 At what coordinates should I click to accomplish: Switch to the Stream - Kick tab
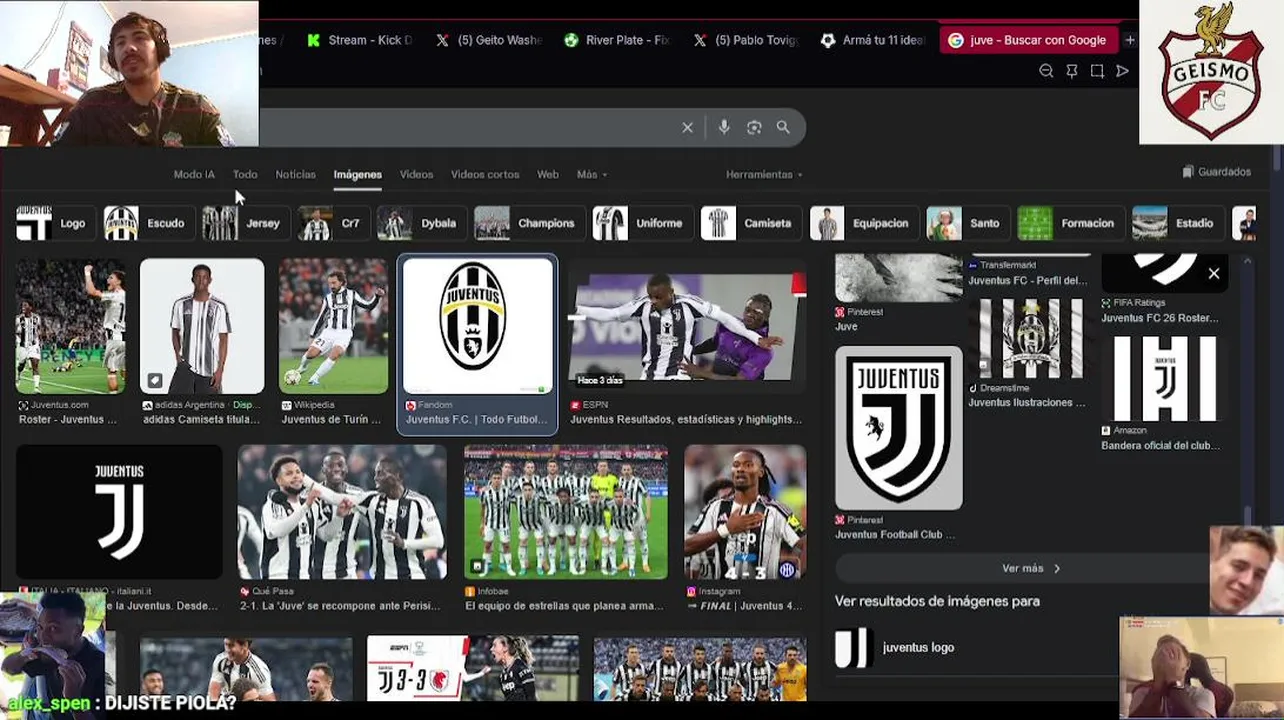point(360,40)
